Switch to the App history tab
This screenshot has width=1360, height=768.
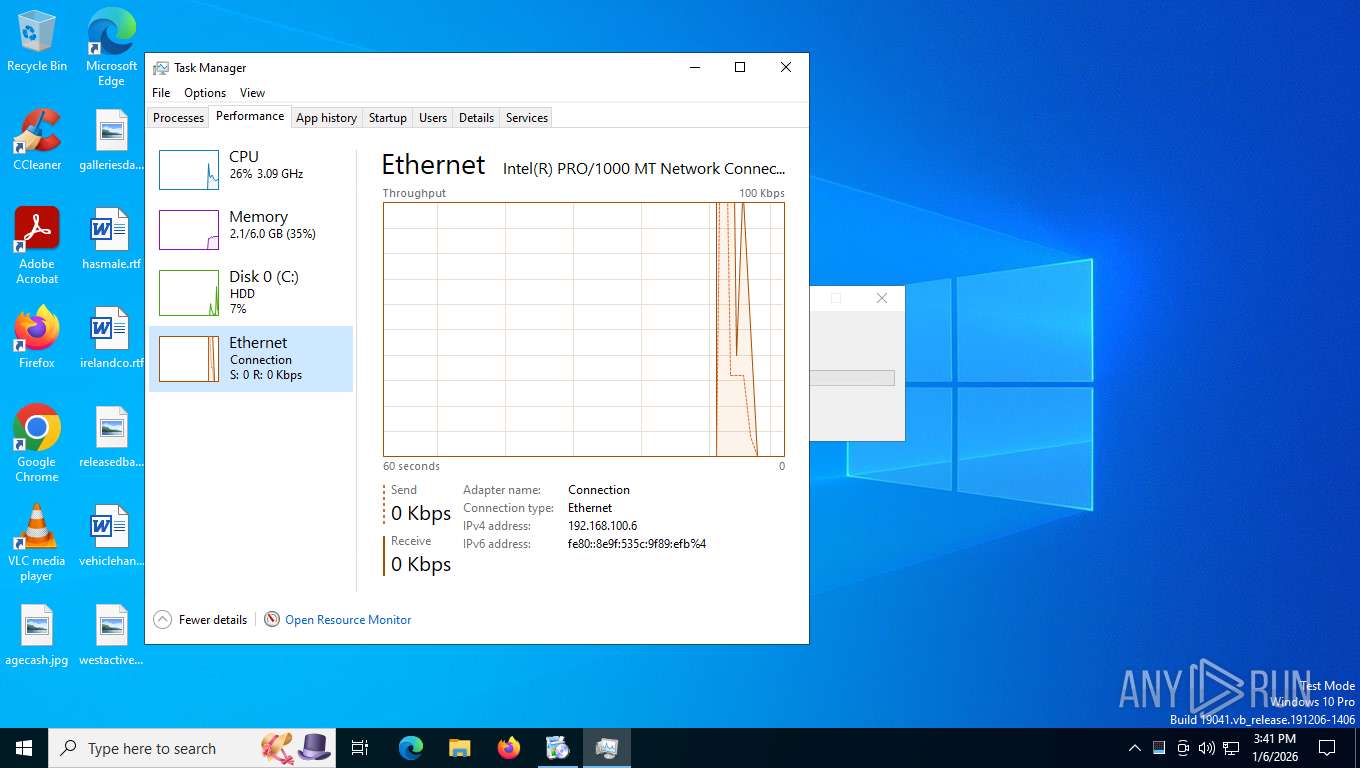tap(326, 118)
